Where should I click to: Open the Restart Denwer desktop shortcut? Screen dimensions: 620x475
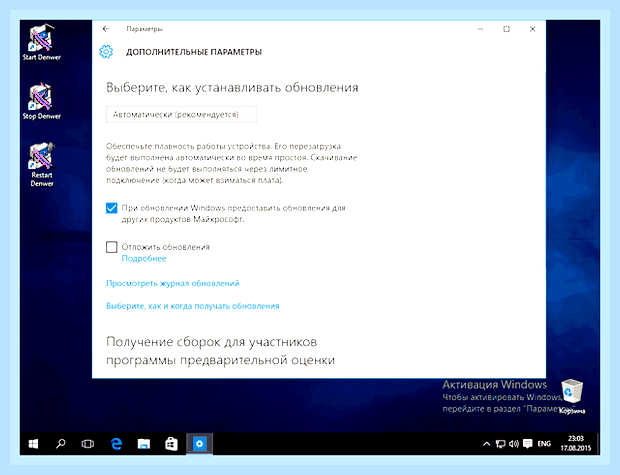coord(42,164)
